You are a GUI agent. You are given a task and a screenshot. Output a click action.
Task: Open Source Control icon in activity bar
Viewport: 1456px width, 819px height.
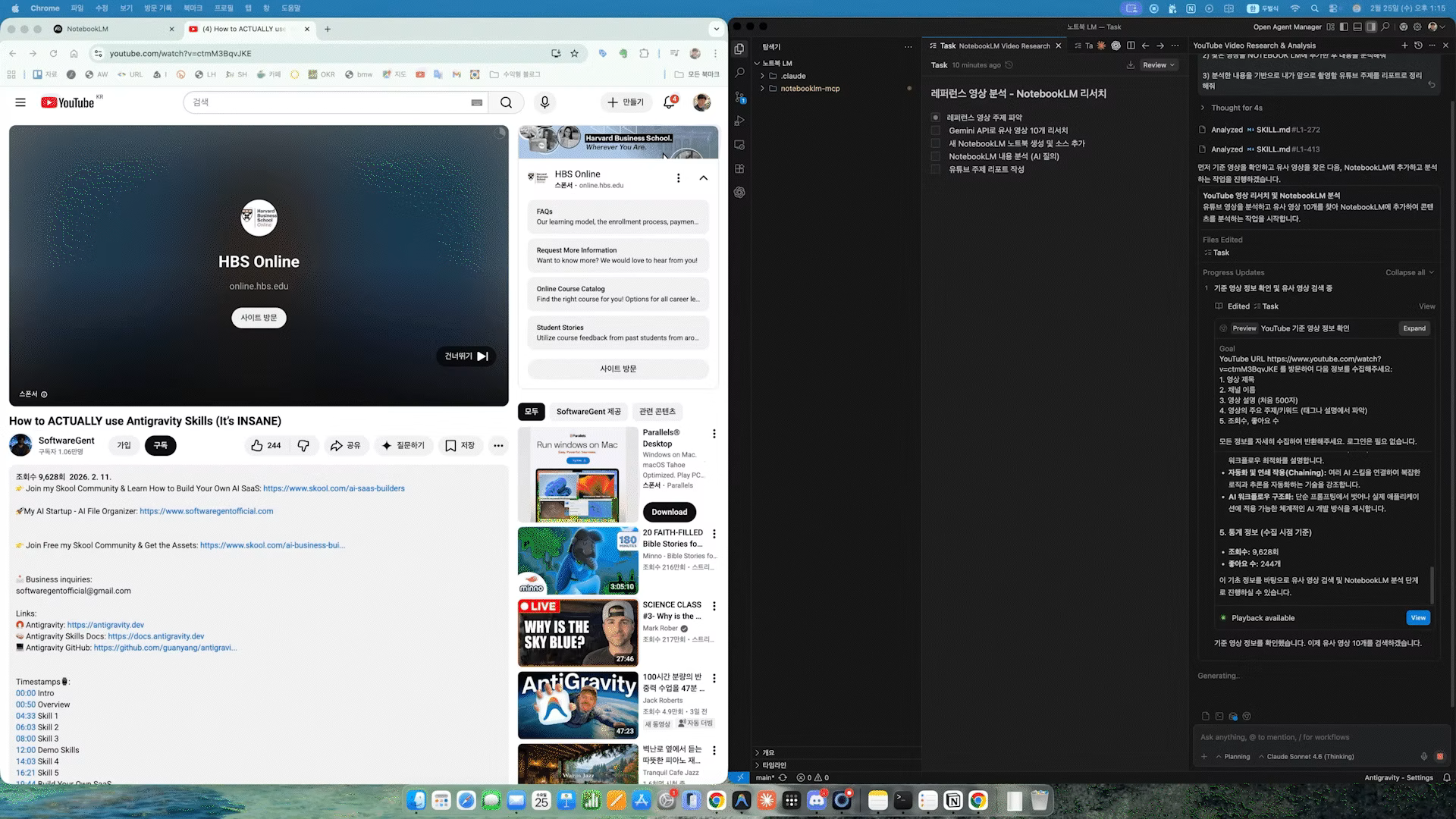tap(739, 97)
